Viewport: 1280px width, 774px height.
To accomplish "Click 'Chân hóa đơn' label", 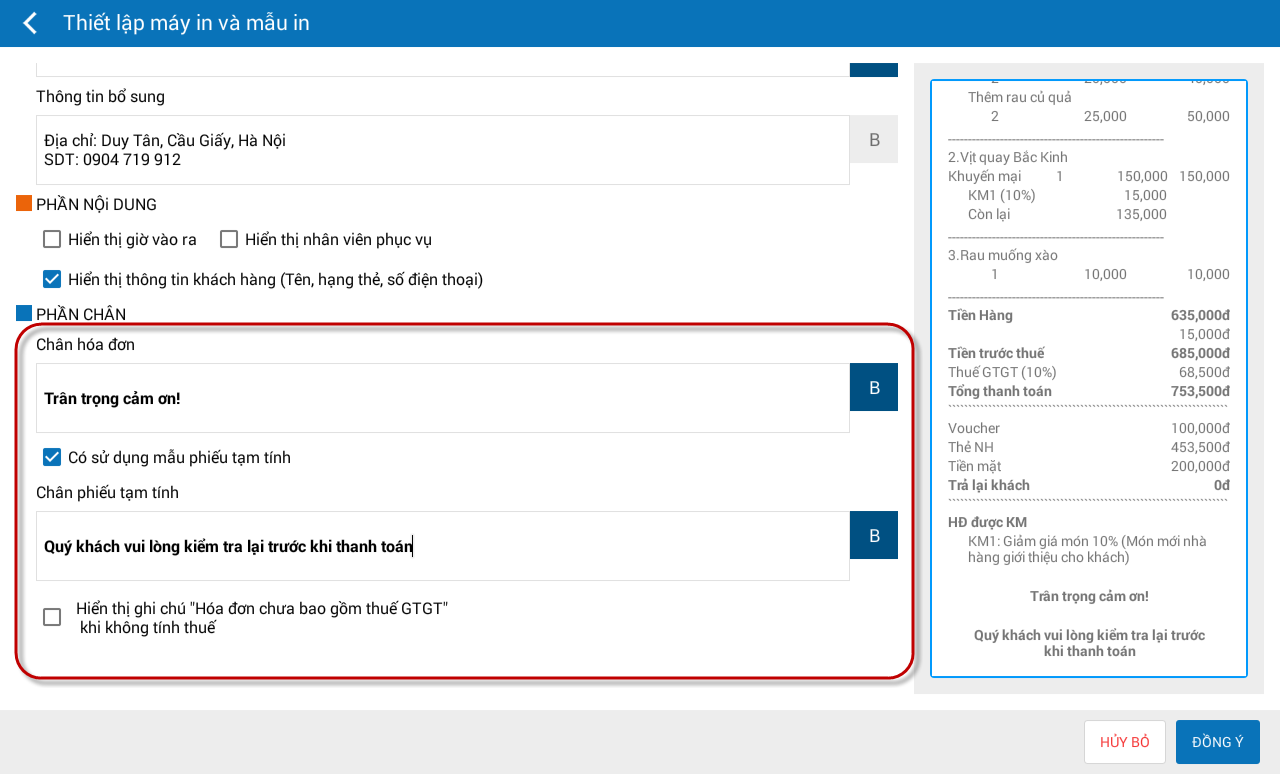I will click(x=85, y=344).
